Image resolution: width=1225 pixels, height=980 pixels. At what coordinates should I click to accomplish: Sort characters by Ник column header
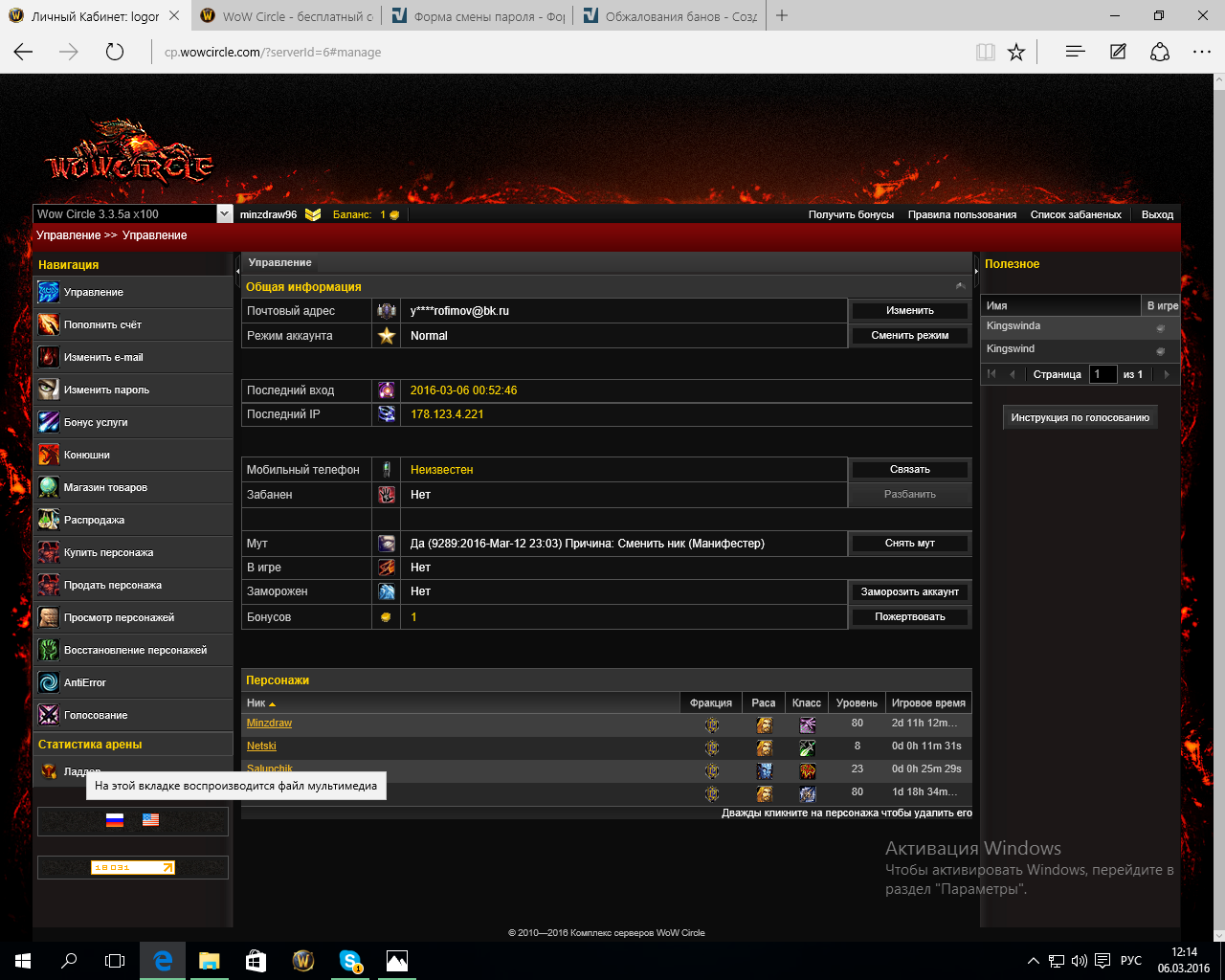pos(256,703)
